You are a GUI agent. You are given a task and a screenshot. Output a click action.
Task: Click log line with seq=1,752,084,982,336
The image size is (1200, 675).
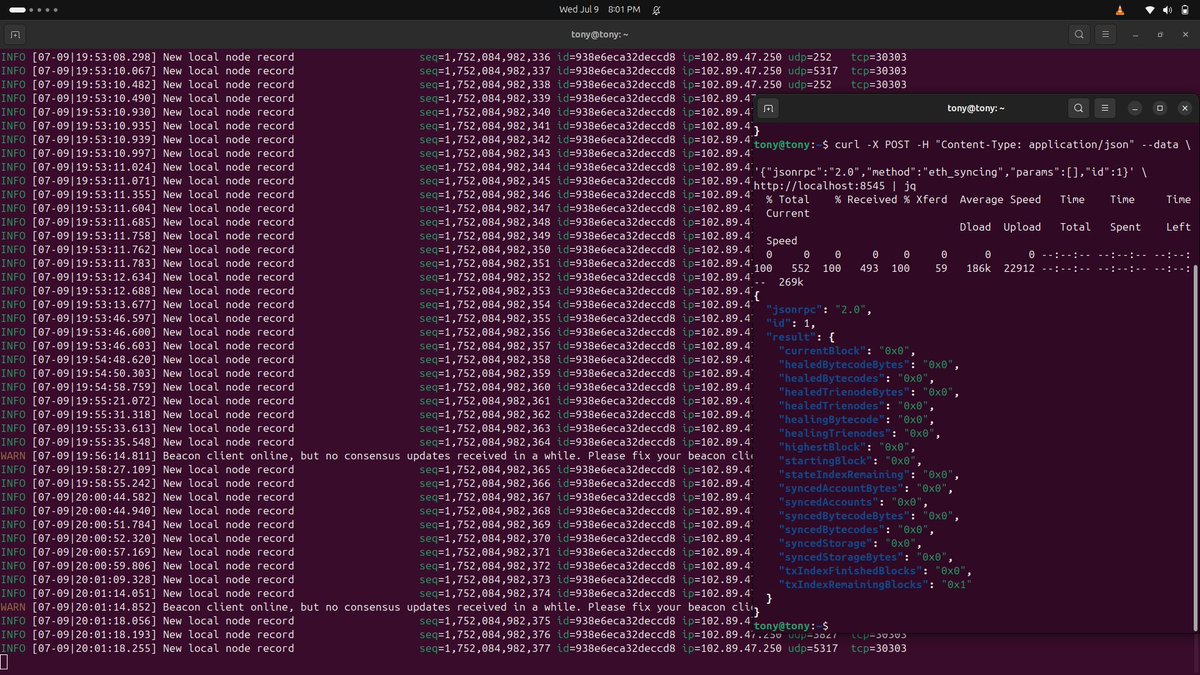[453, 57]
